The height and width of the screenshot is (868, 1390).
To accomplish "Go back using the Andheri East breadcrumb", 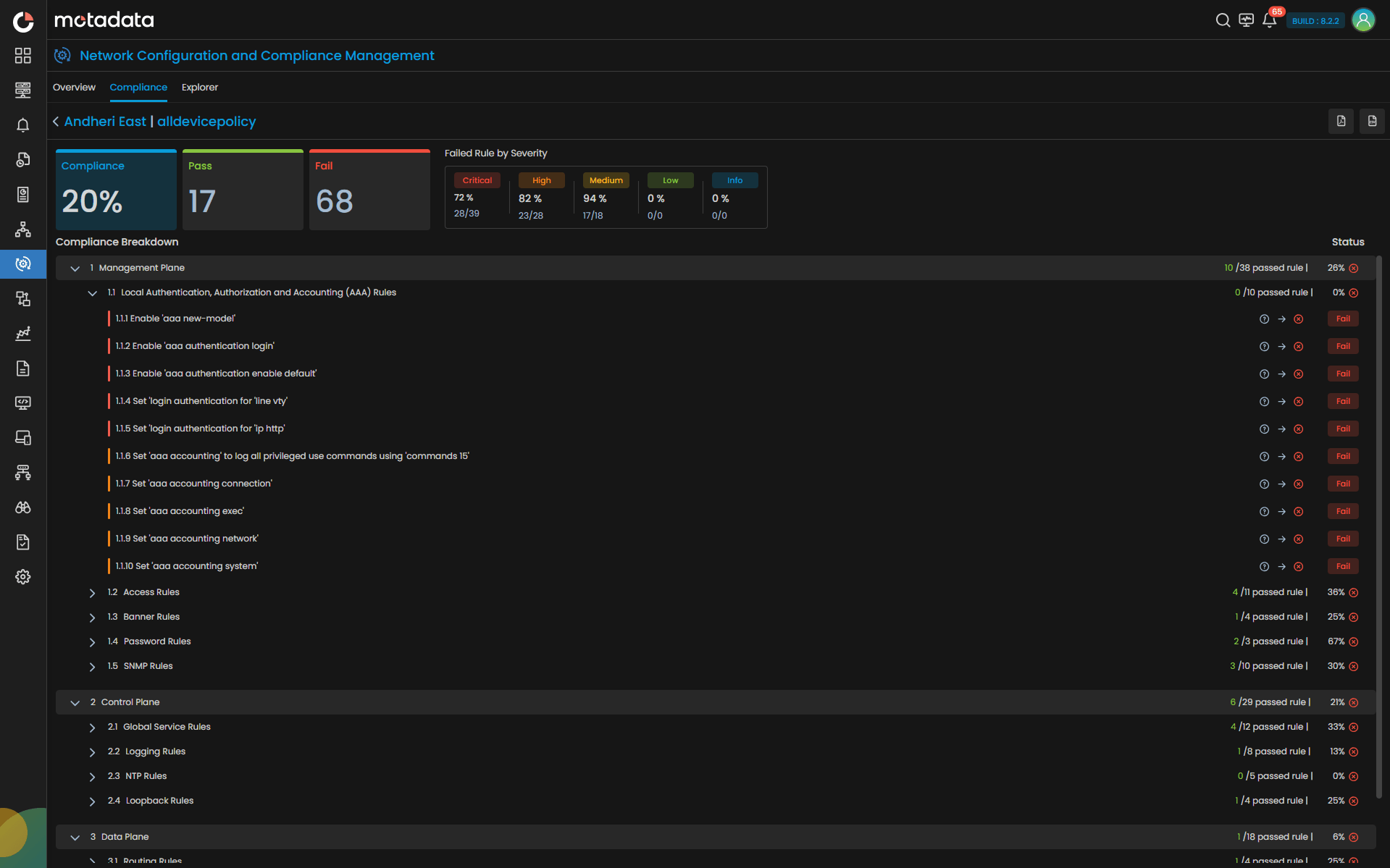I will click(104, 122).
